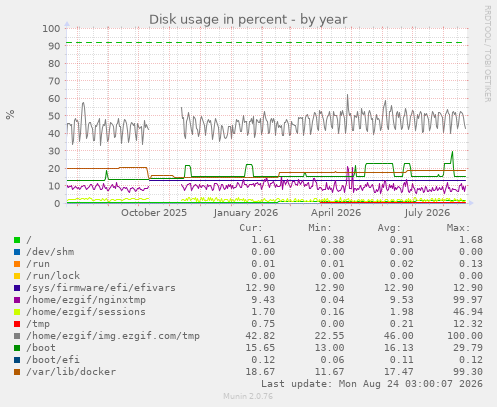497x407 pixels.
Task: Click the lime sessions legend swatch
Action: 17,312
